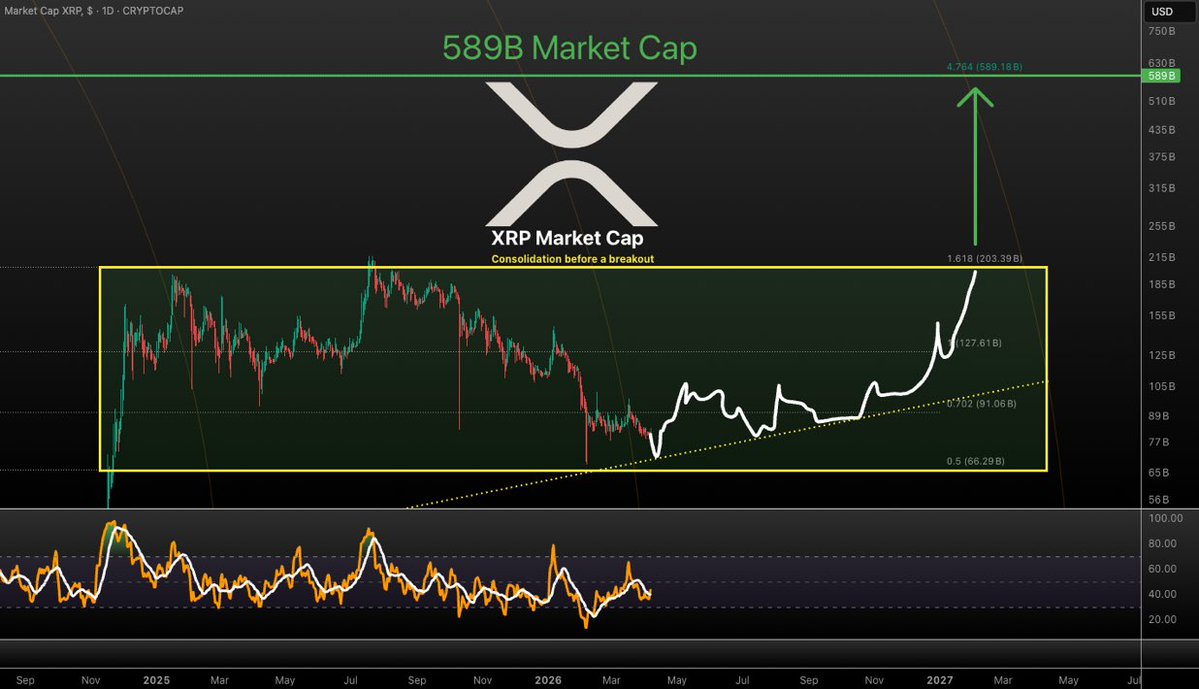Click the 105B price axis label
The width and height of the screenshot is (1199, 689).
tap(1162, 387)
